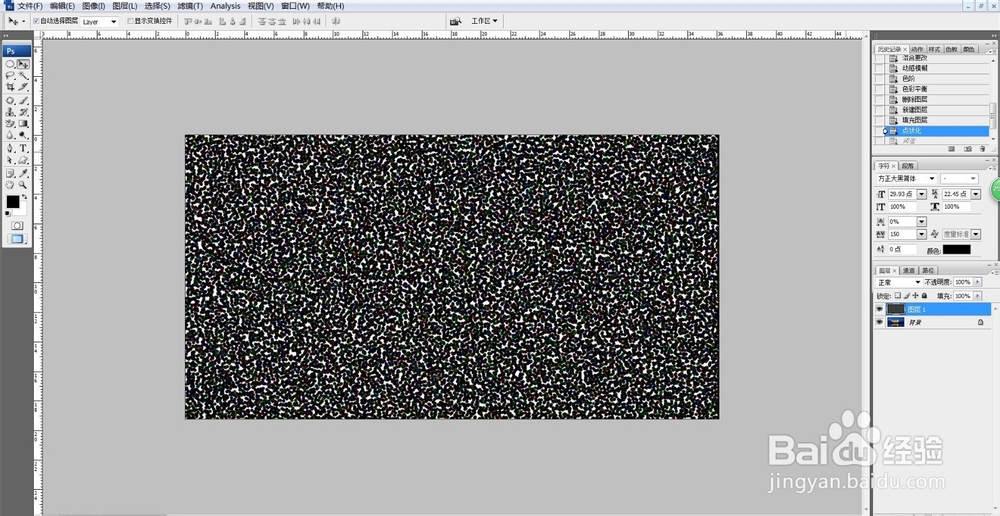Open layer fill slider arrow
Image resolution: width=1000 pixels, height=516 pixels.
[978, 296]
